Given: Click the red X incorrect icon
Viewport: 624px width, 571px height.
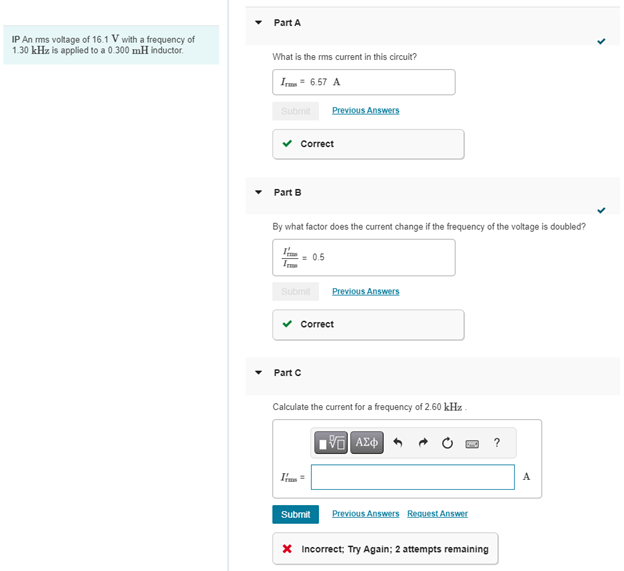Looking at the screenshot, I should (x=287, y=549).
